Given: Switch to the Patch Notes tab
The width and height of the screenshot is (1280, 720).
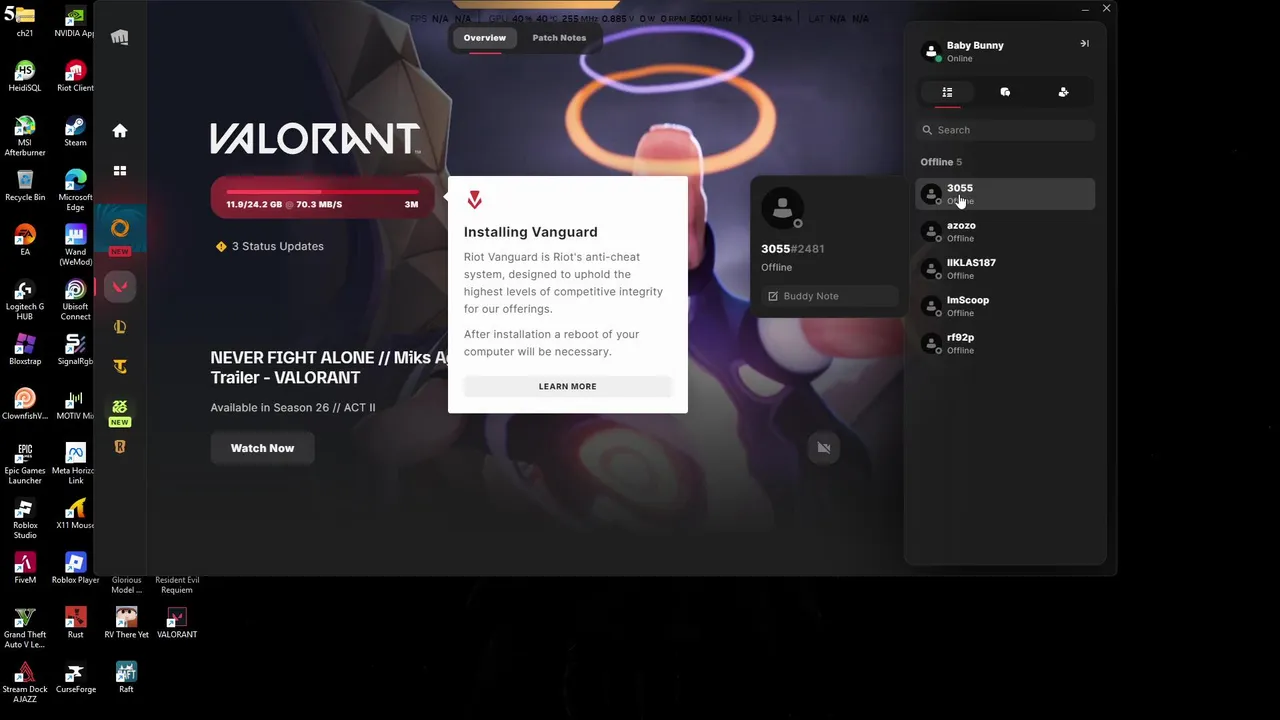Looking at the screenshot, I should click(x=559, y=38).
